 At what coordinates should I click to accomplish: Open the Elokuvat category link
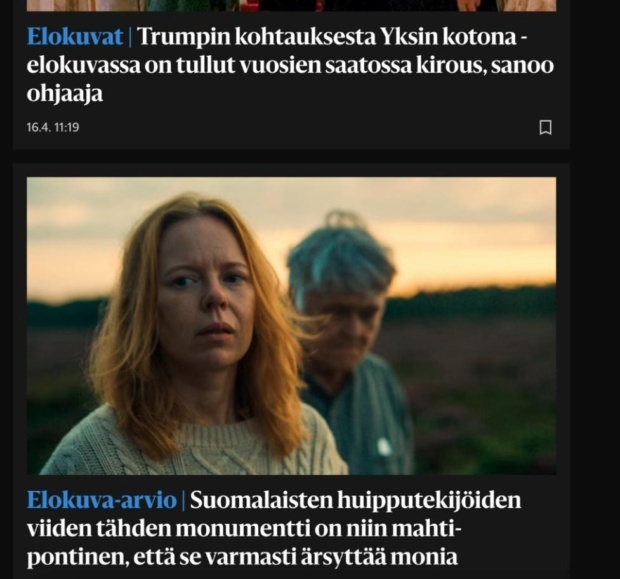[75, 37]
